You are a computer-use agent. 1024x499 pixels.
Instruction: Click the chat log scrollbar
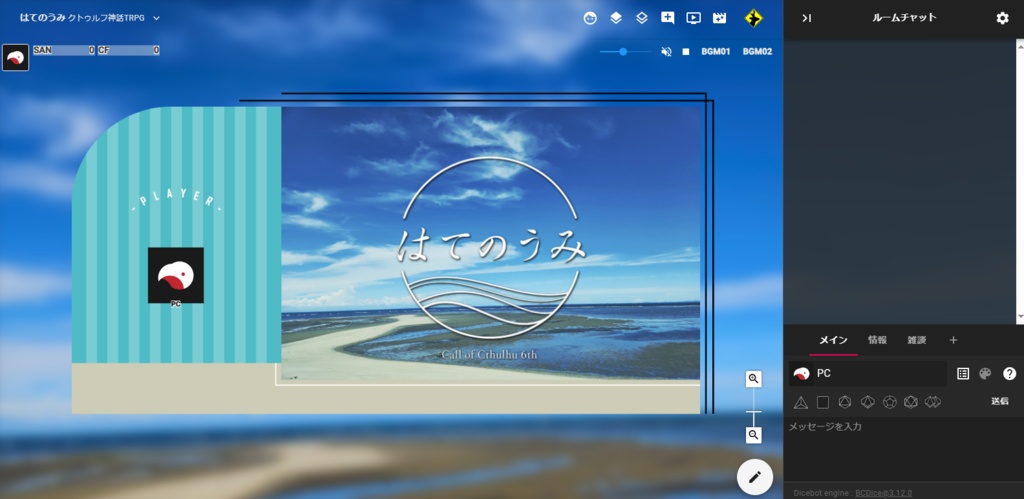tap(1020, 182)
